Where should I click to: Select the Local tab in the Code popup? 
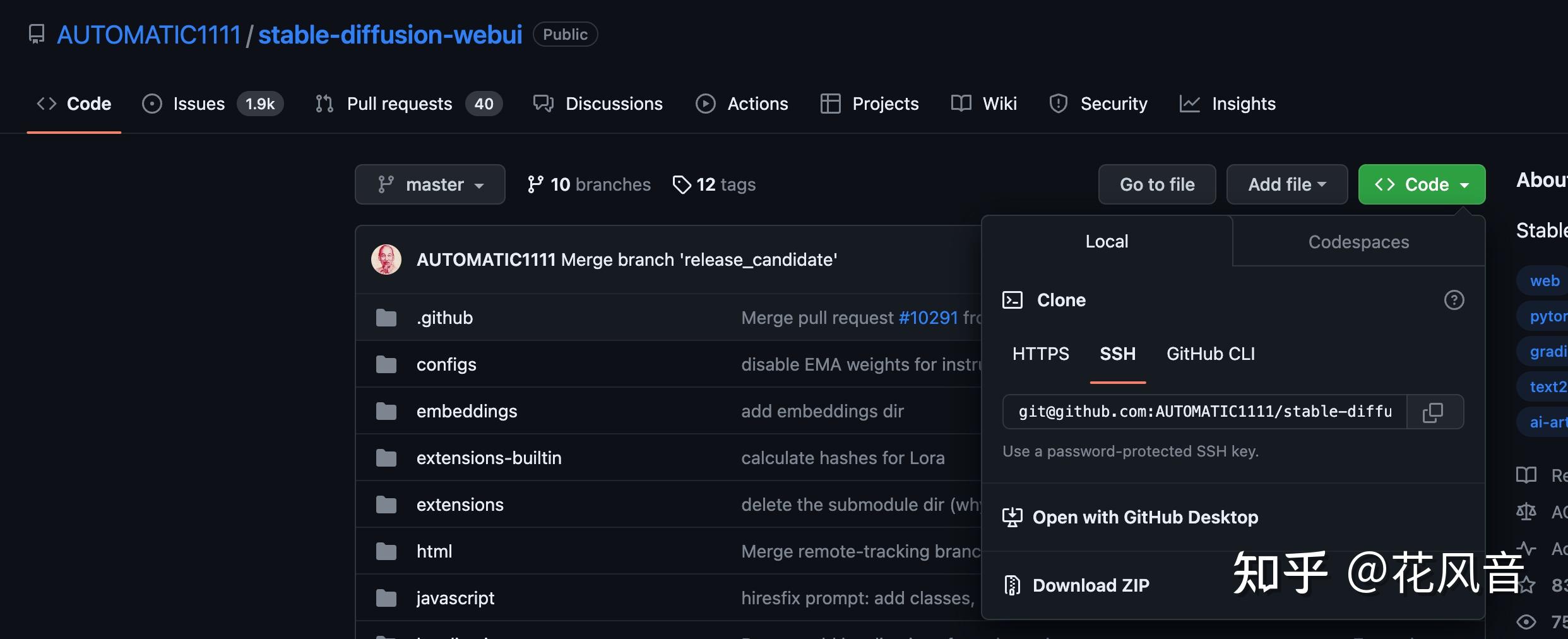click(1107, 241)
